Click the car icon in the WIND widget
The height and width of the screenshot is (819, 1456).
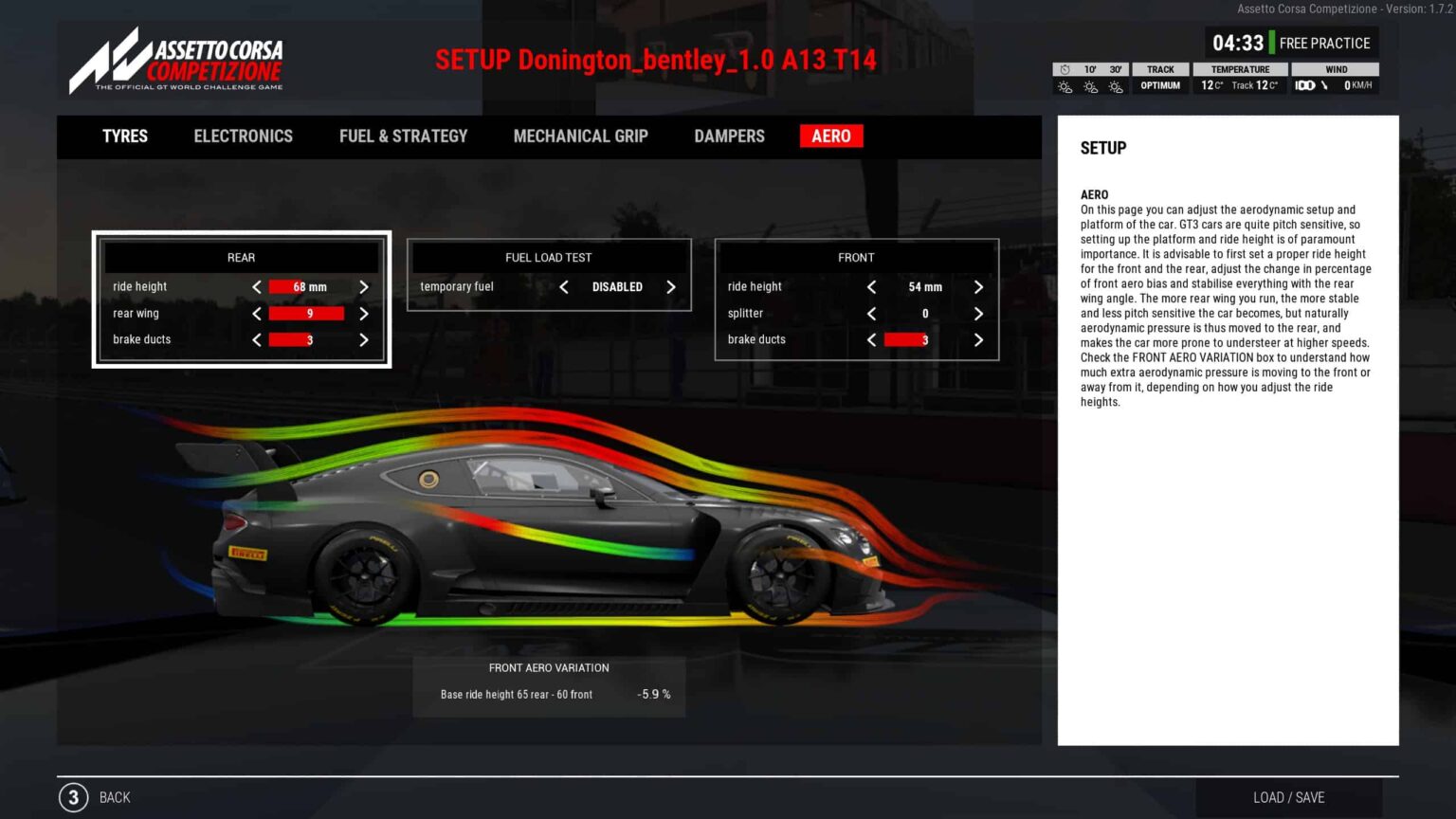pos(1305,85)
